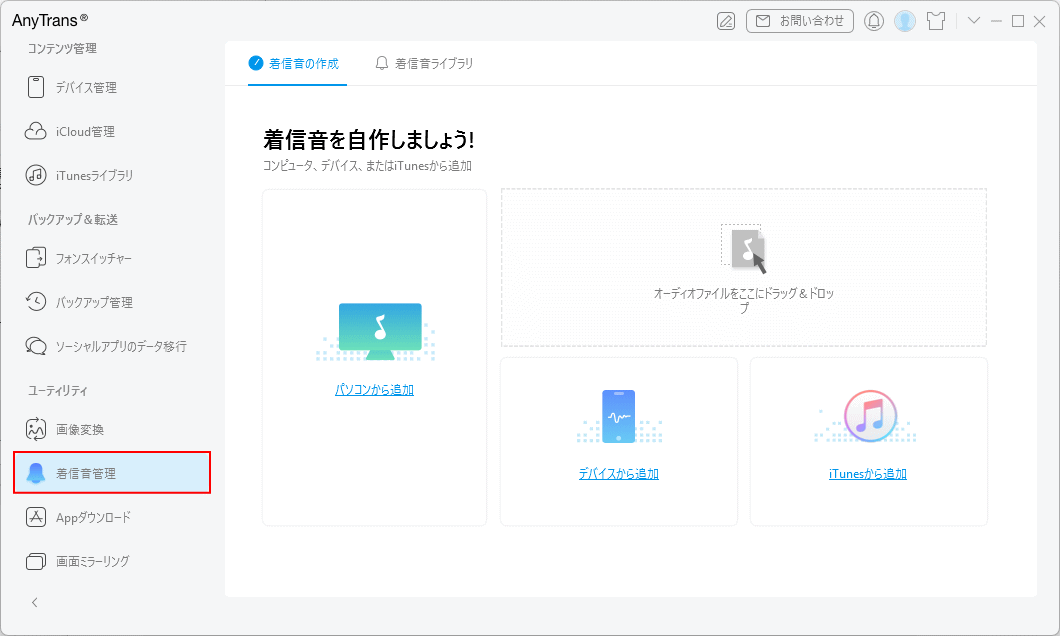1060x636 pixels.
Task: Click the バックアップ＆転送 section heading
Action: tap(73, 220)
